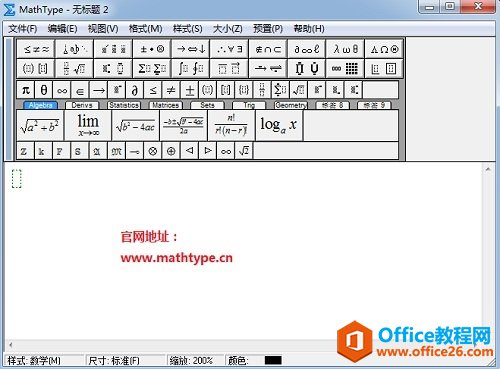500x369 pixels.
Task: Insert the not-equal symbol ≠
Action: point(171,90)
